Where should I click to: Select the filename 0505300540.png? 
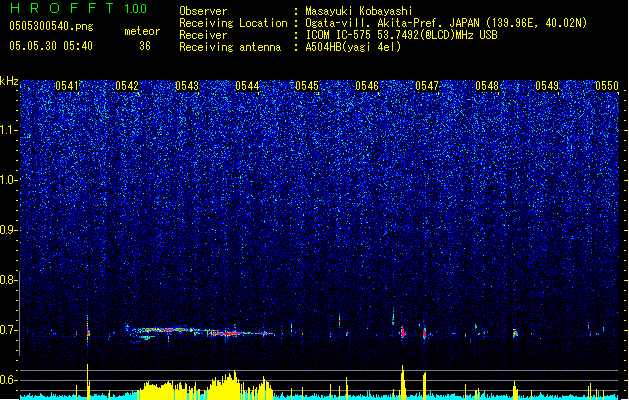[51, 26]
